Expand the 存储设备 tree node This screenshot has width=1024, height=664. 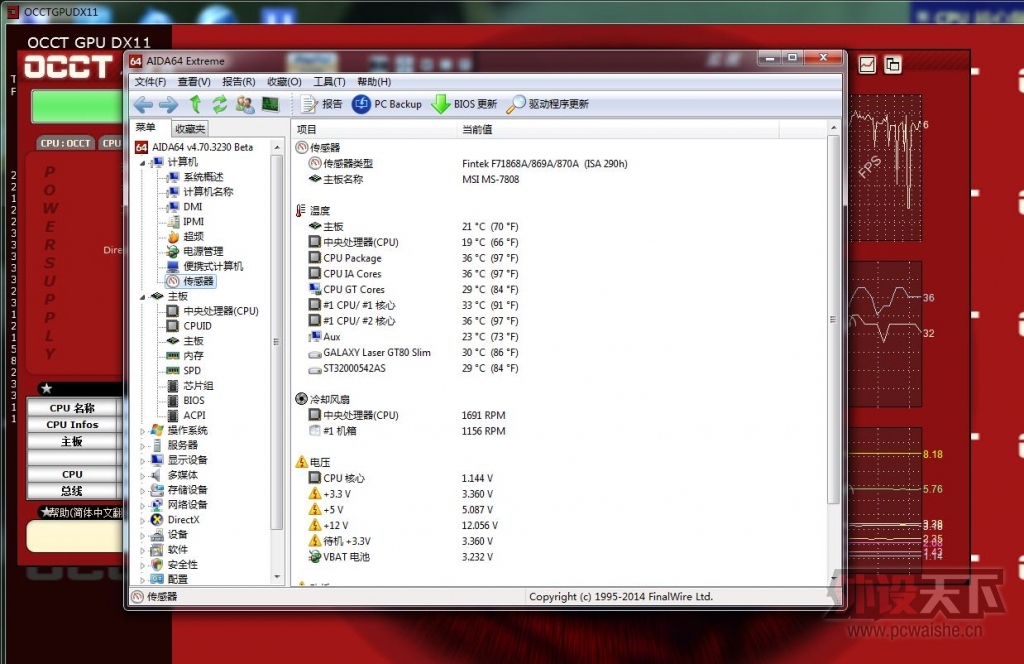pos(142,490)
